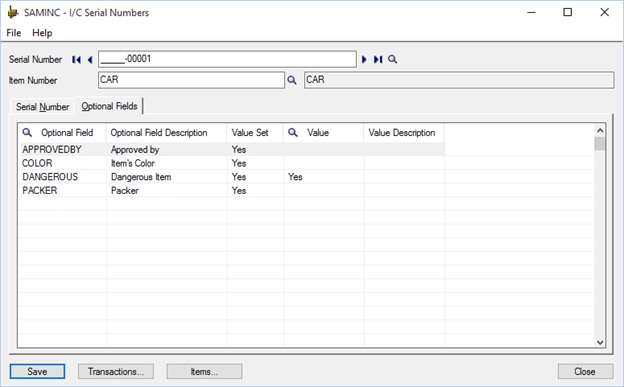The image size is (624, 387).
Task: Click the read-only item description field CAR
Action: [x=459, y=80]
